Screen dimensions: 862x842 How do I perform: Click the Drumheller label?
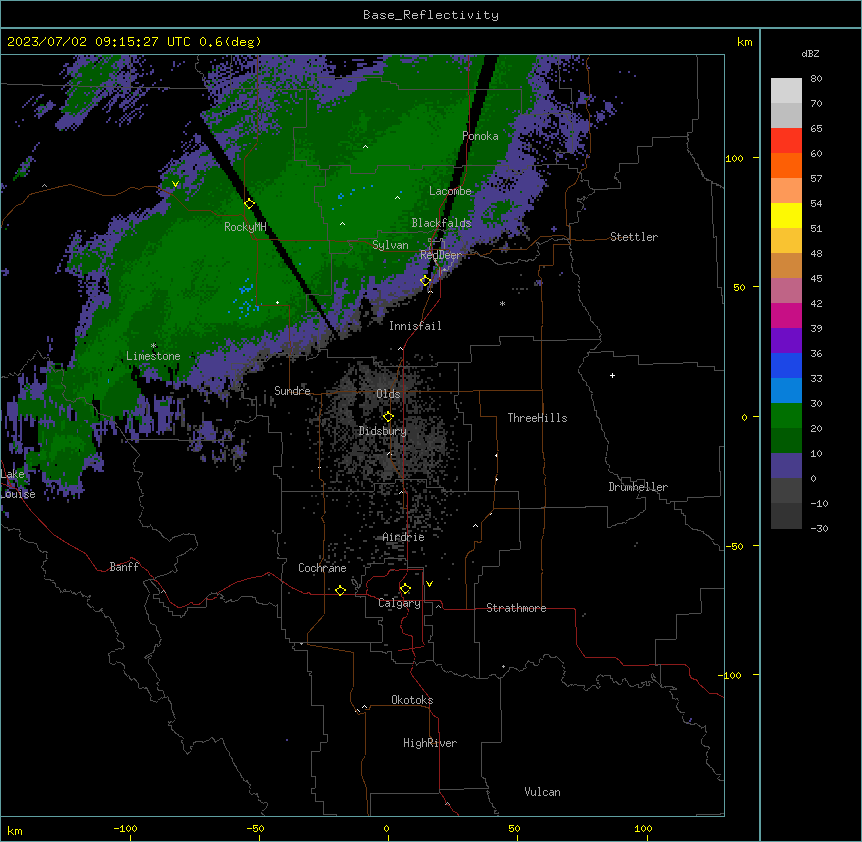(x=638, y=487)
